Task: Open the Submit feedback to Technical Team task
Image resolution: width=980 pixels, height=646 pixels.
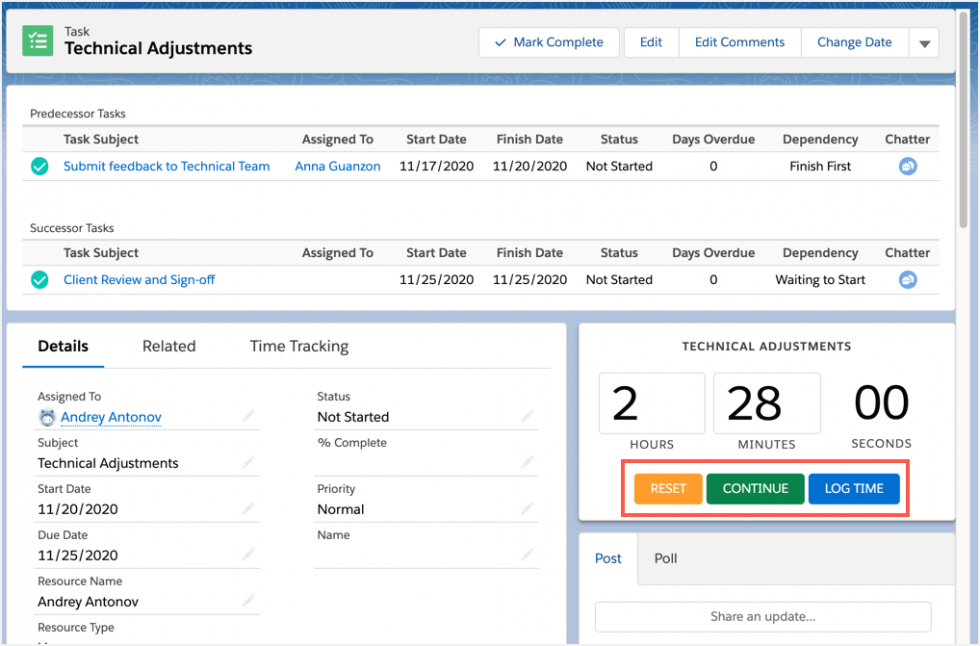Action: click(166, 166)
